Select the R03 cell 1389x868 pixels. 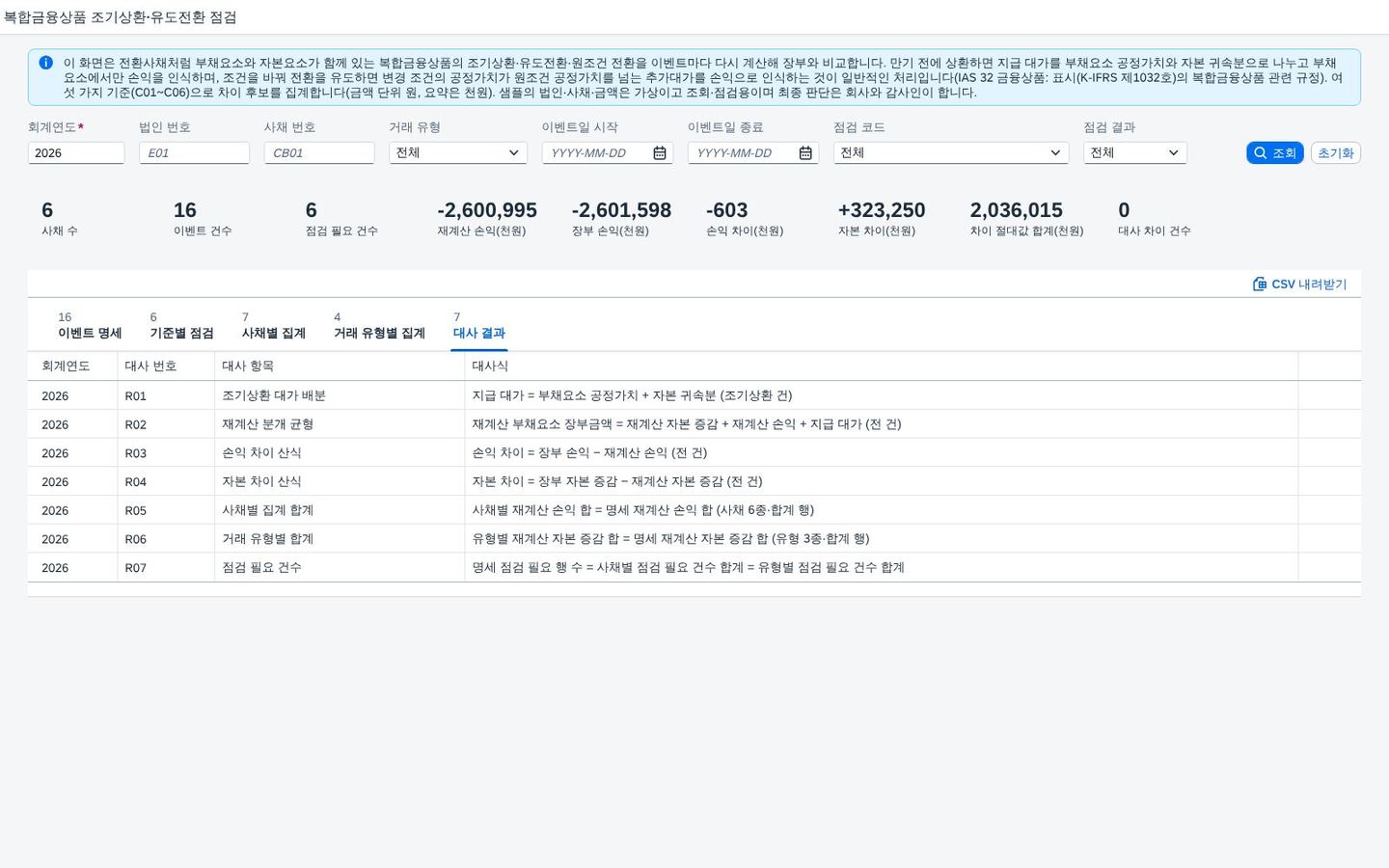(166, 452)
